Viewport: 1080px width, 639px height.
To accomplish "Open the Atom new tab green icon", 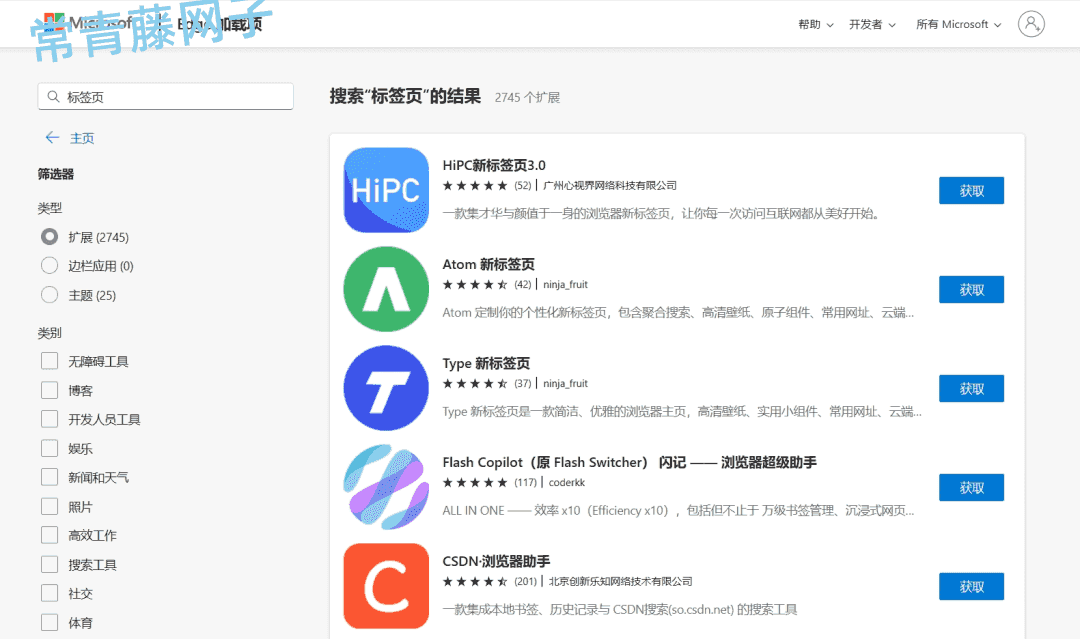I will tap(386, 289).
